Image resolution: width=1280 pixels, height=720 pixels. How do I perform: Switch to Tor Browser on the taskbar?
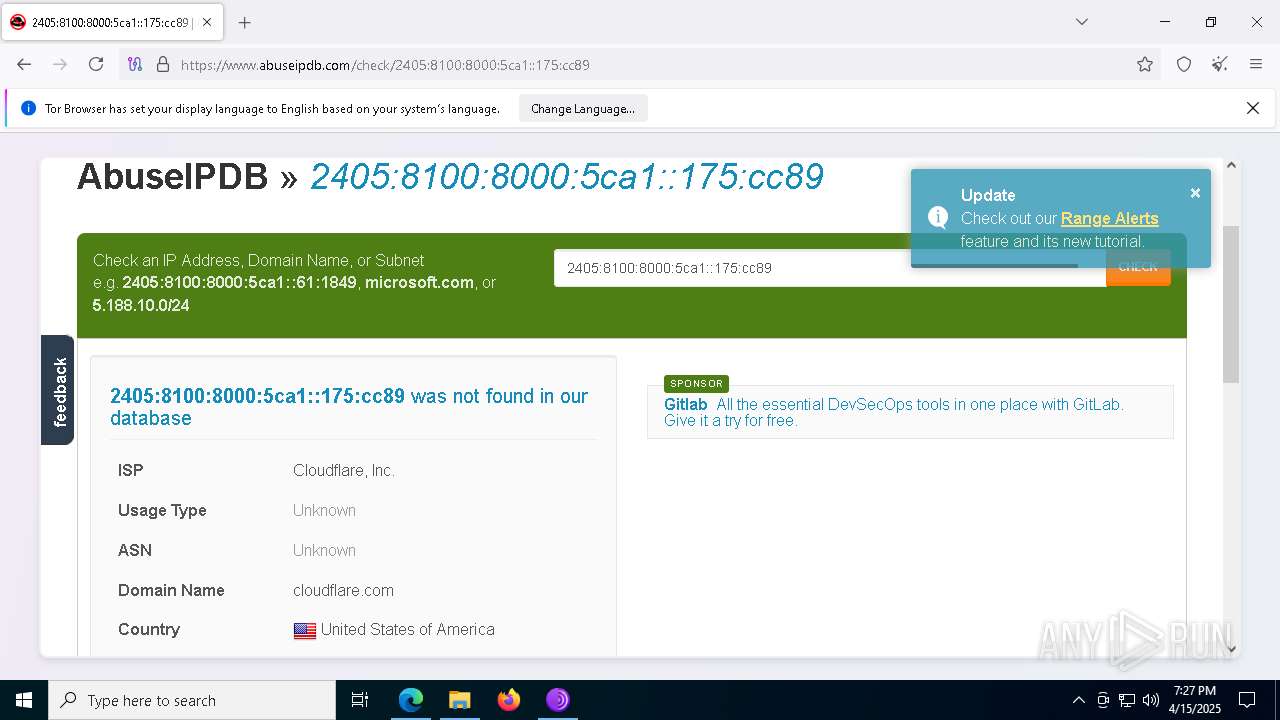coord(557,700)
